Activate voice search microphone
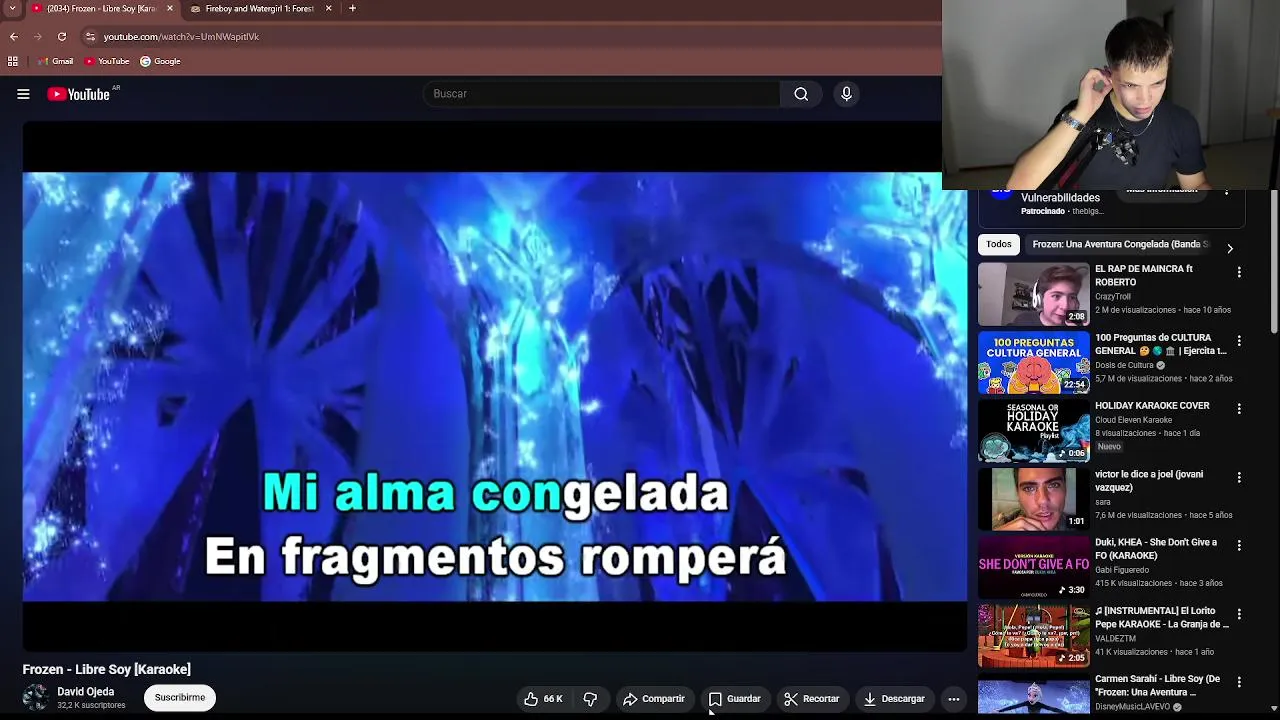1280x720 pixels. (x=846, y=94)
